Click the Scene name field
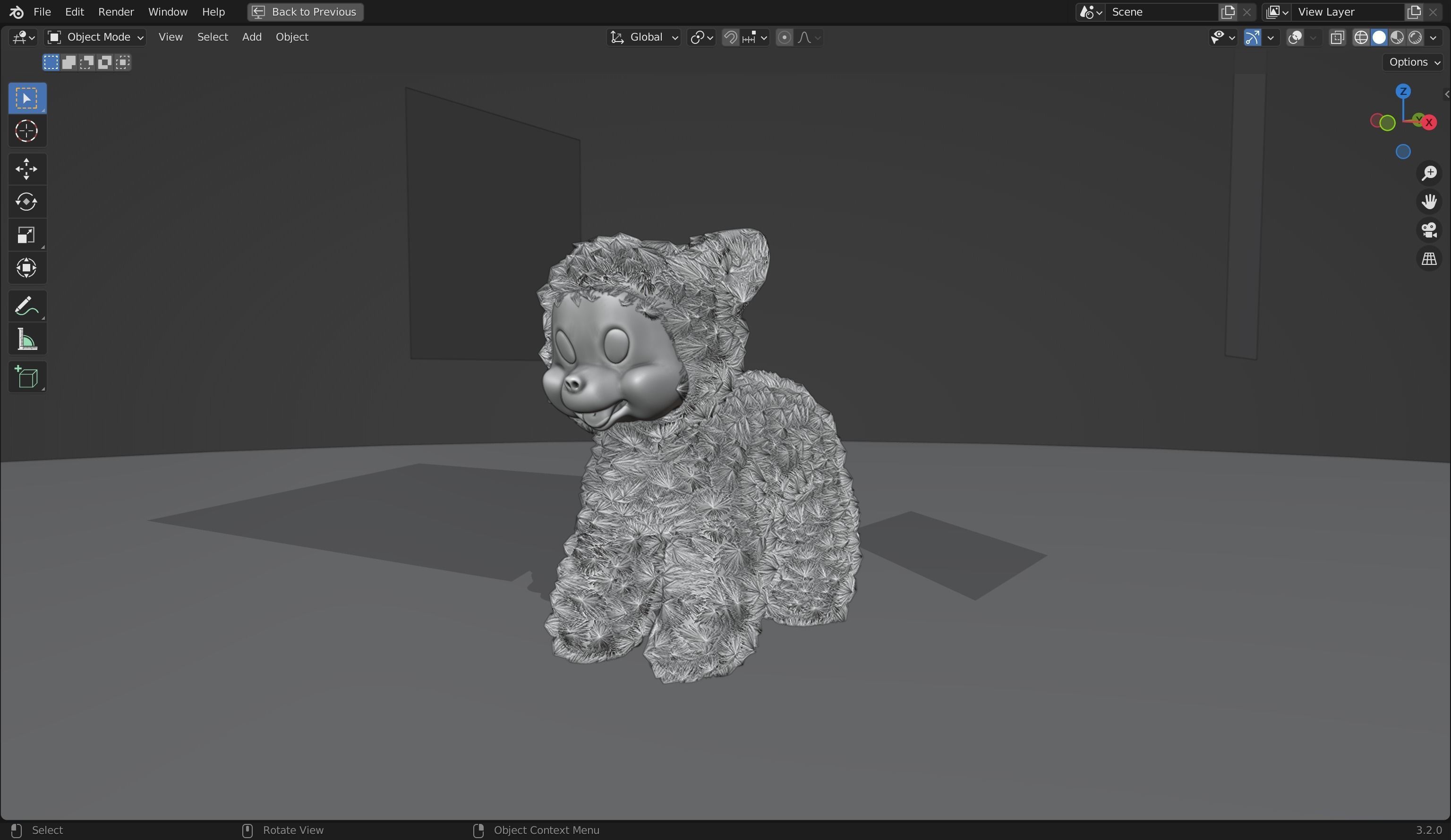Viewport: 1451px width, 840px height. (1162, 11)
